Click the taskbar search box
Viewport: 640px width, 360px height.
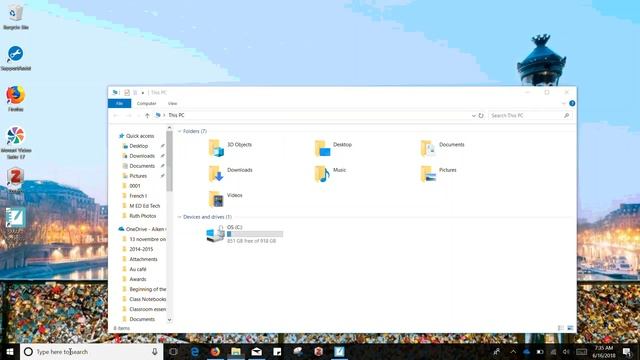pyautogui.click(x=91, y=351)
